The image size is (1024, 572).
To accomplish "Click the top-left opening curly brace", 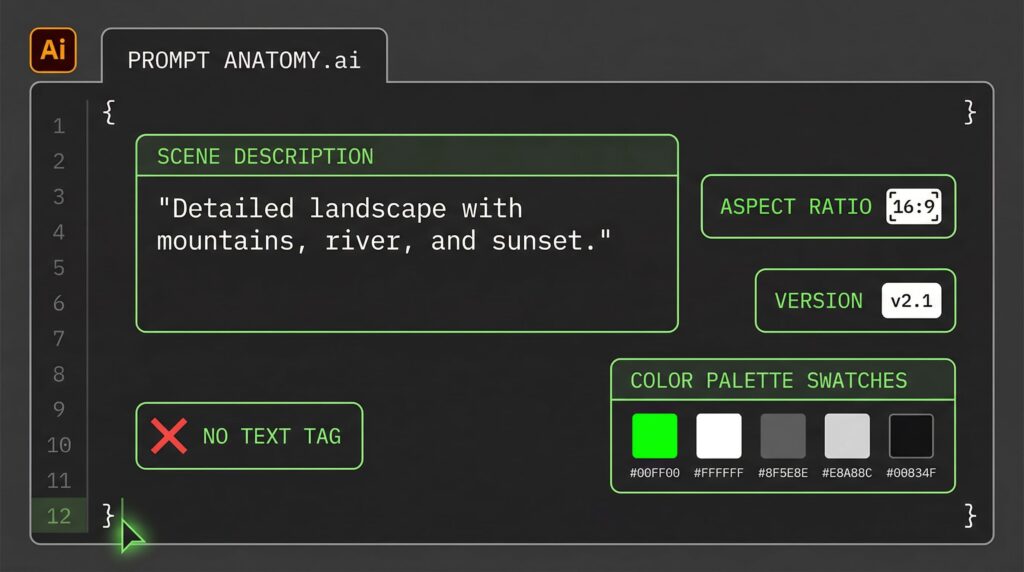I will point(109,112).
